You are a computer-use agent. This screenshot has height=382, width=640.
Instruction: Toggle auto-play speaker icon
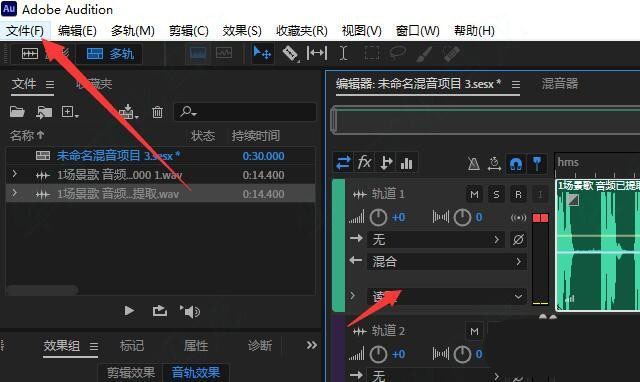(x=190, y=311)
